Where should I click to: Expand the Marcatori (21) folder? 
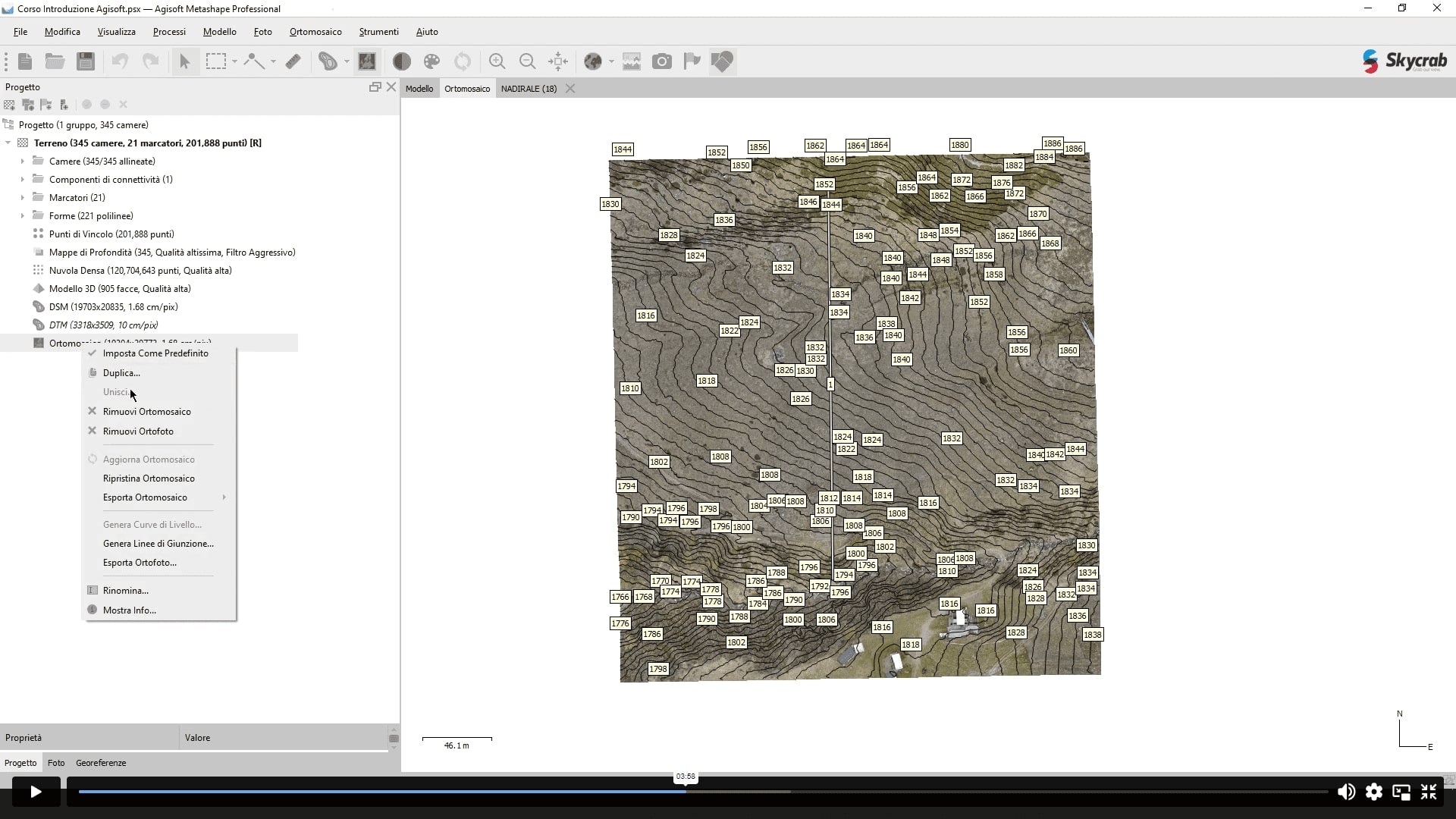pos(22,198)
